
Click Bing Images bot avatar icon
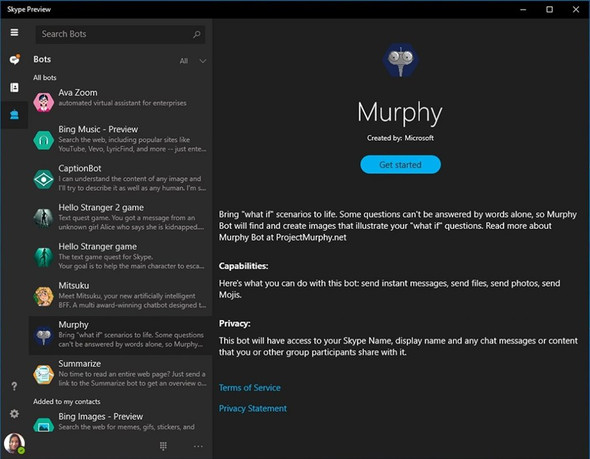pos(44,425)
